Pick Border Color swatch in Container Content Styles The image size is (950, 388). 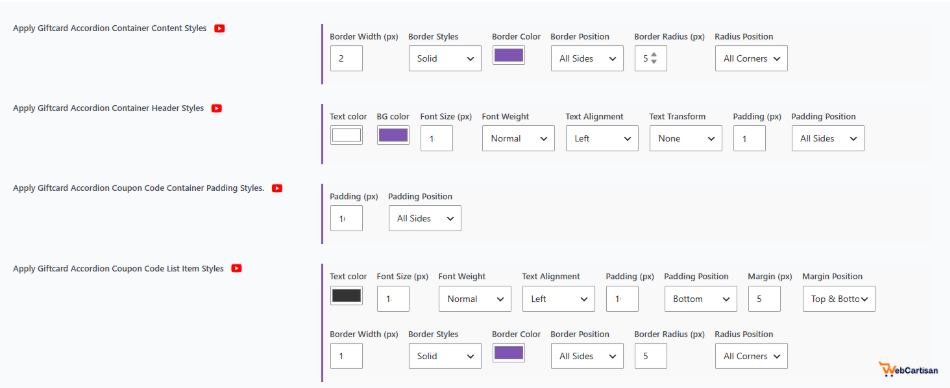pyautogui.click(x=509, y=56)
